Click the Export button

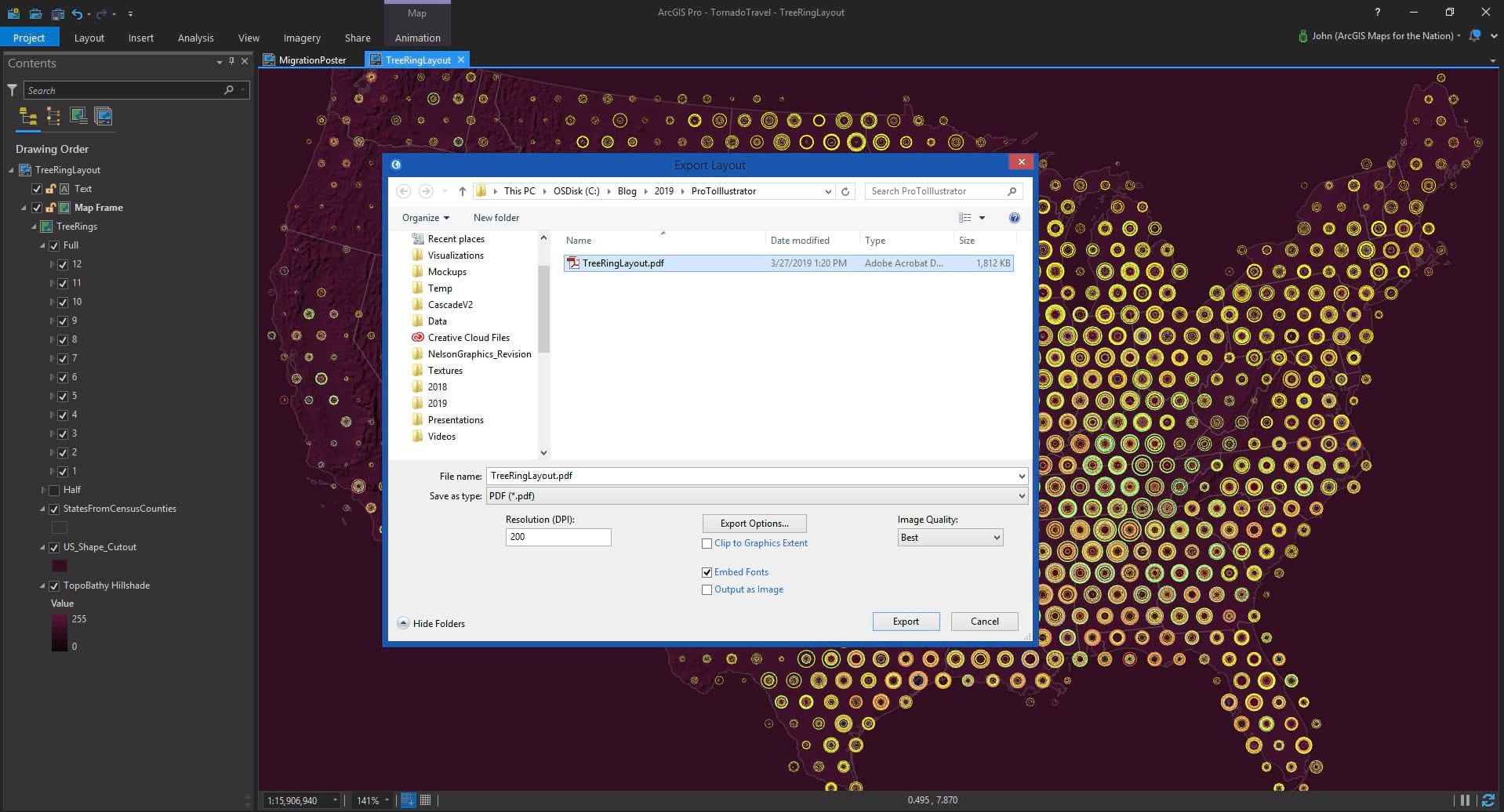[x=905, y=622]
